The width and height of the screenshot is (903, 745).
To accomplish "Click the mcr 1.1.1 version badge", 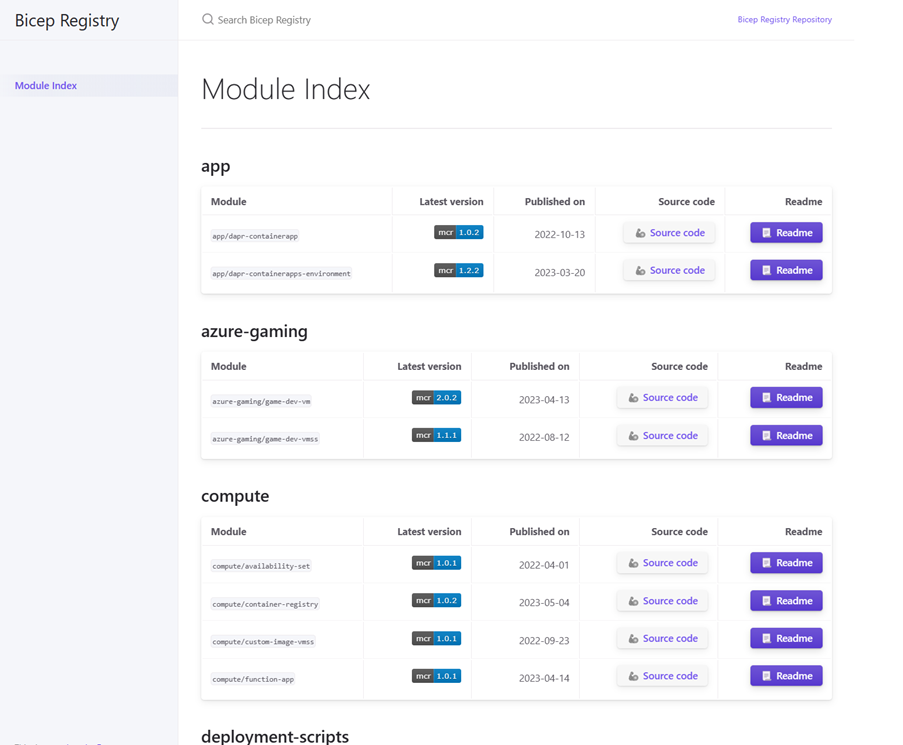I will (437, 435).
